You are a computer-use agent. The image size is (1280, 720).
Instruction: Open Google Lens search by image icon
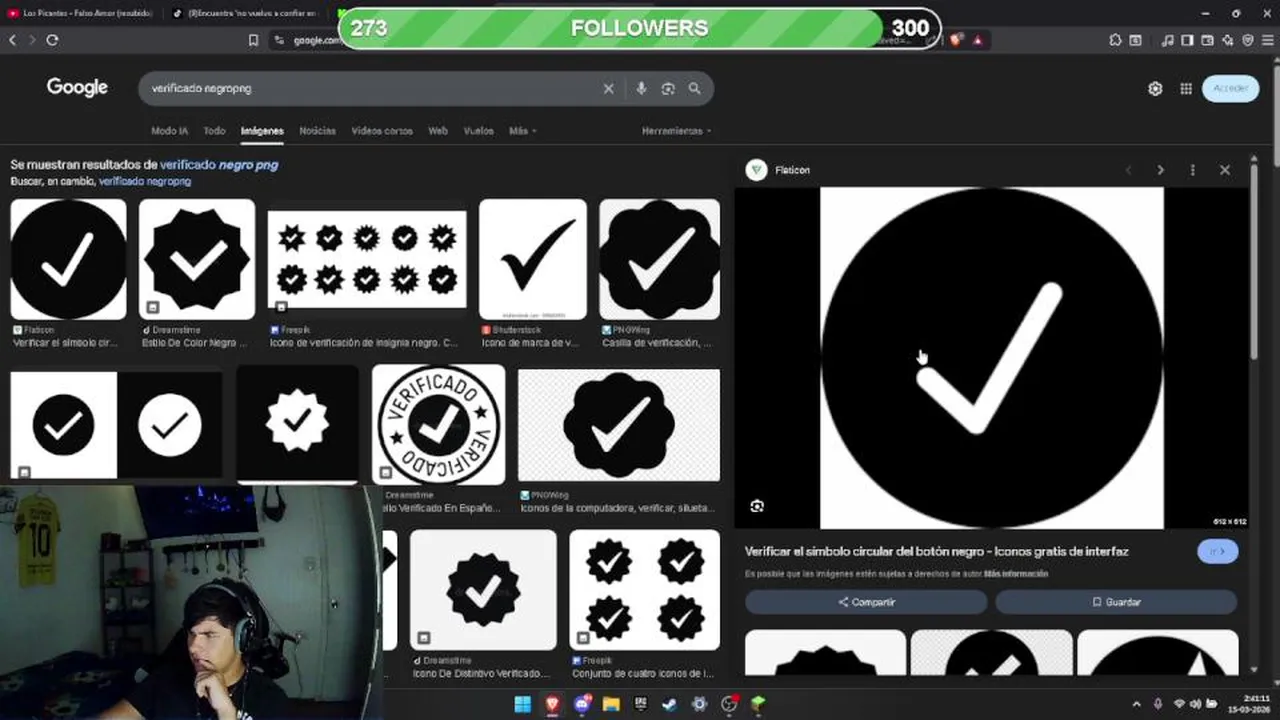(668, 88)
